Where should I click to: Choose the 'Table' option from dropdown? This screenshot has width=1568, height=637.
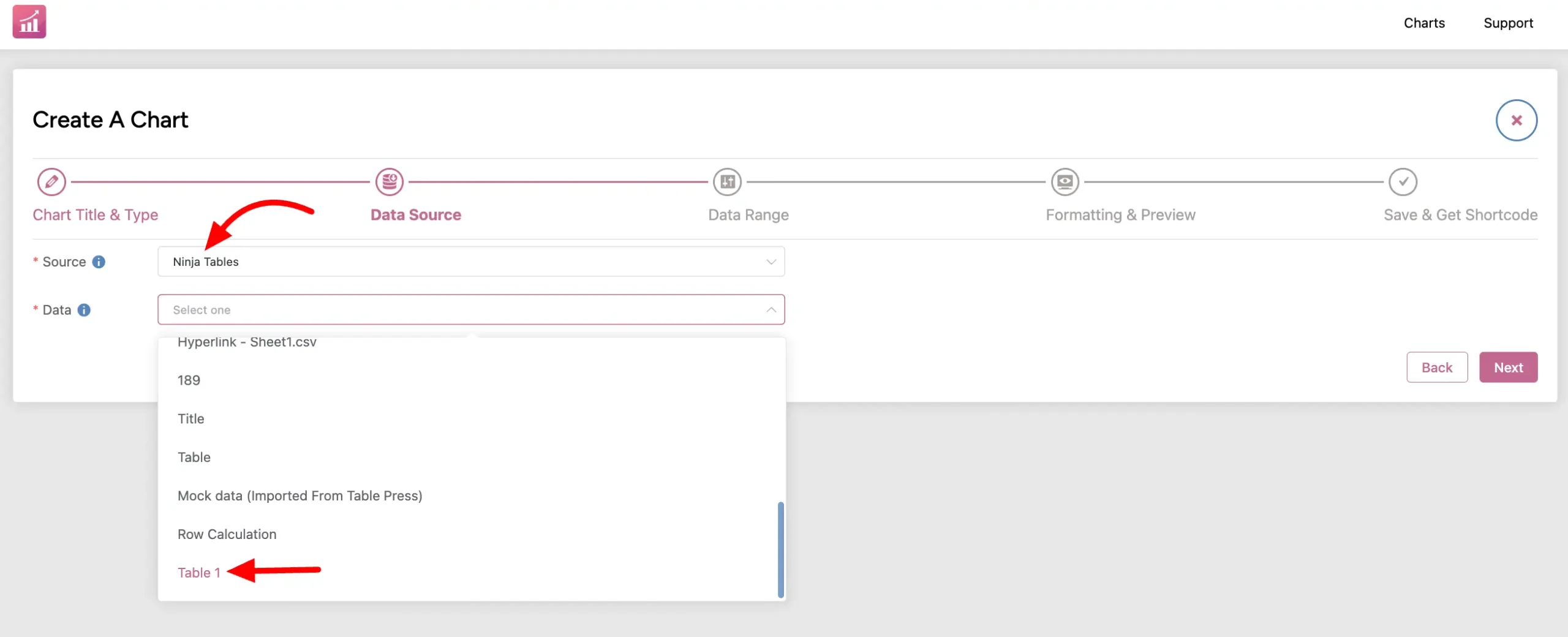coord(472,458)
